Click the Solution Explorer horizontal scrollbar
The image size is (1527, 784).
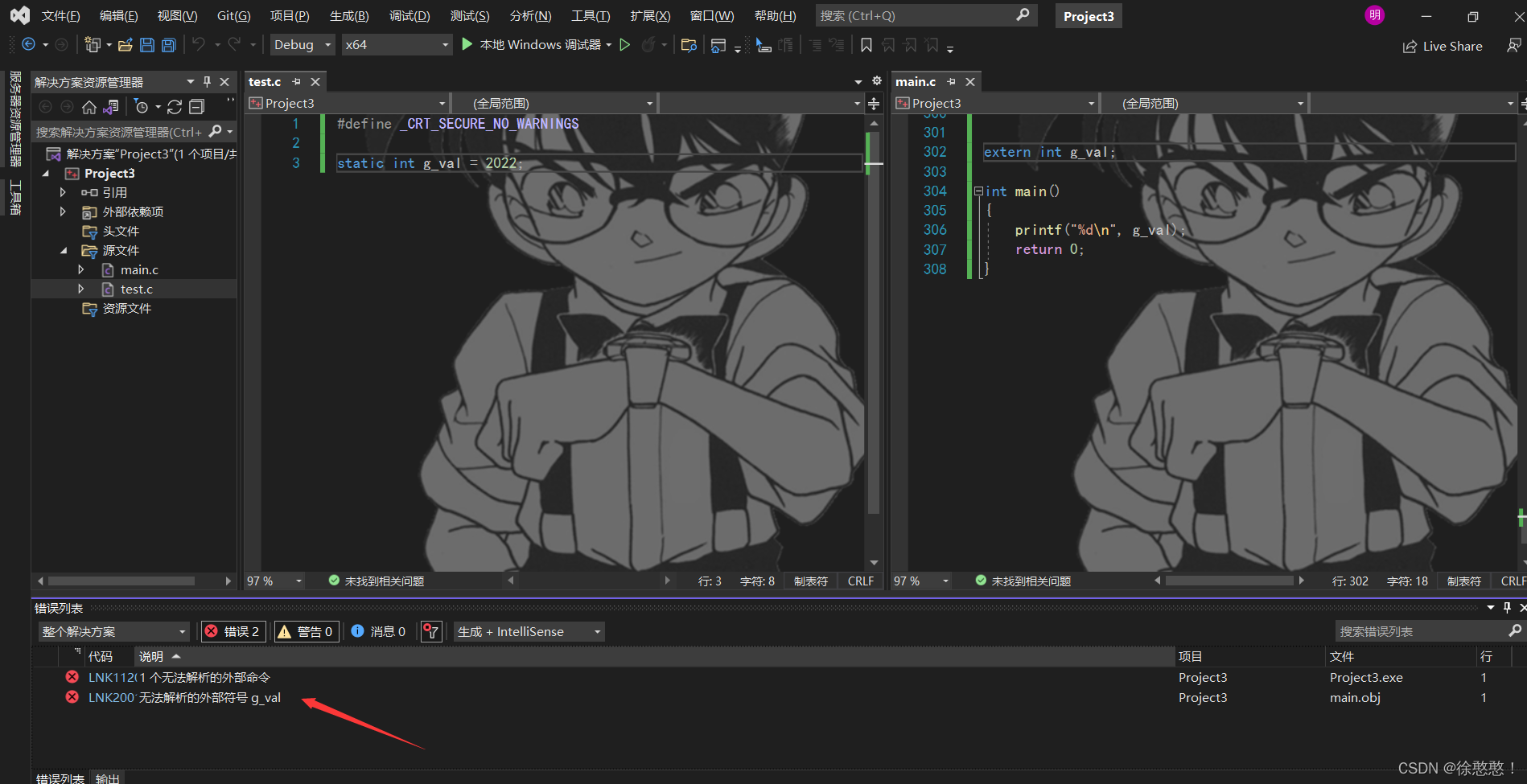121,581
